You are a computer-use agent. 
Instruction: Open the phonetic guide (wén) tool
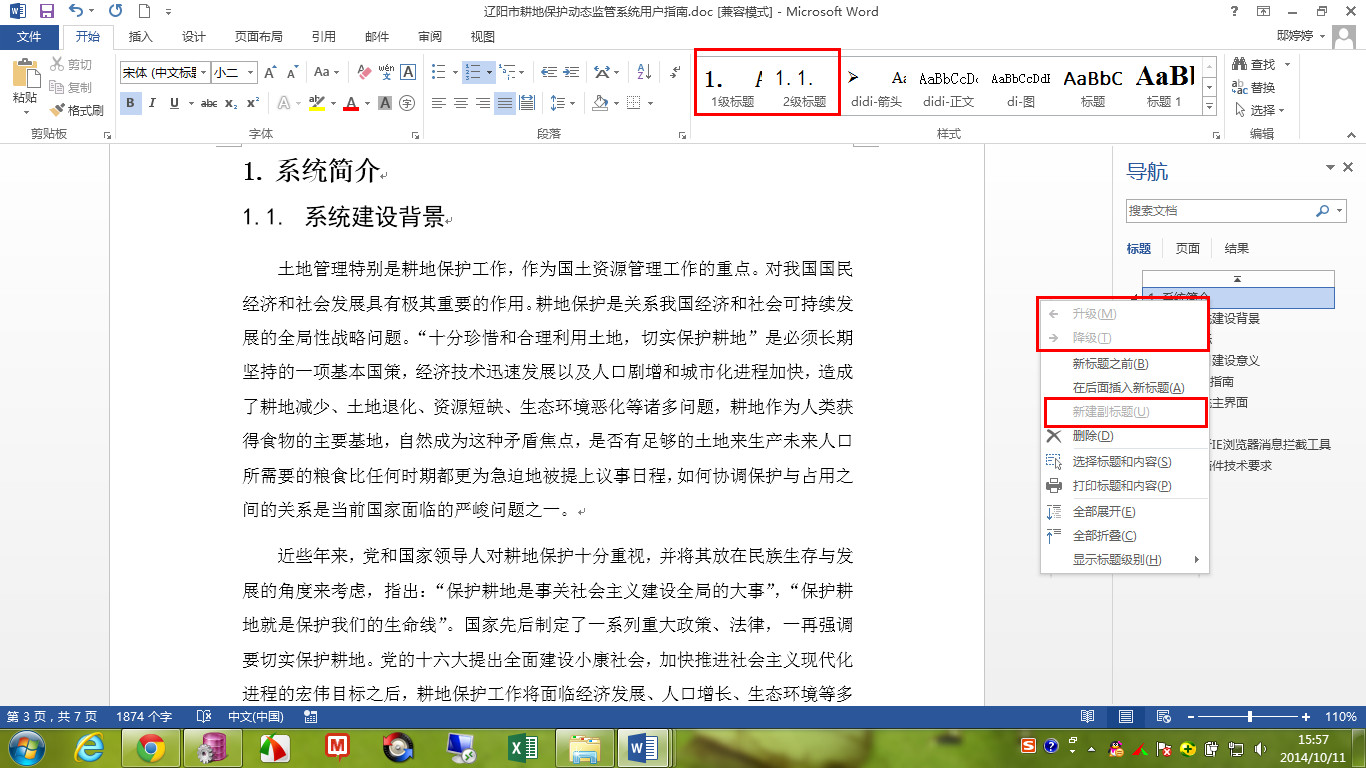pyautogui.click(x=386, y=73)
